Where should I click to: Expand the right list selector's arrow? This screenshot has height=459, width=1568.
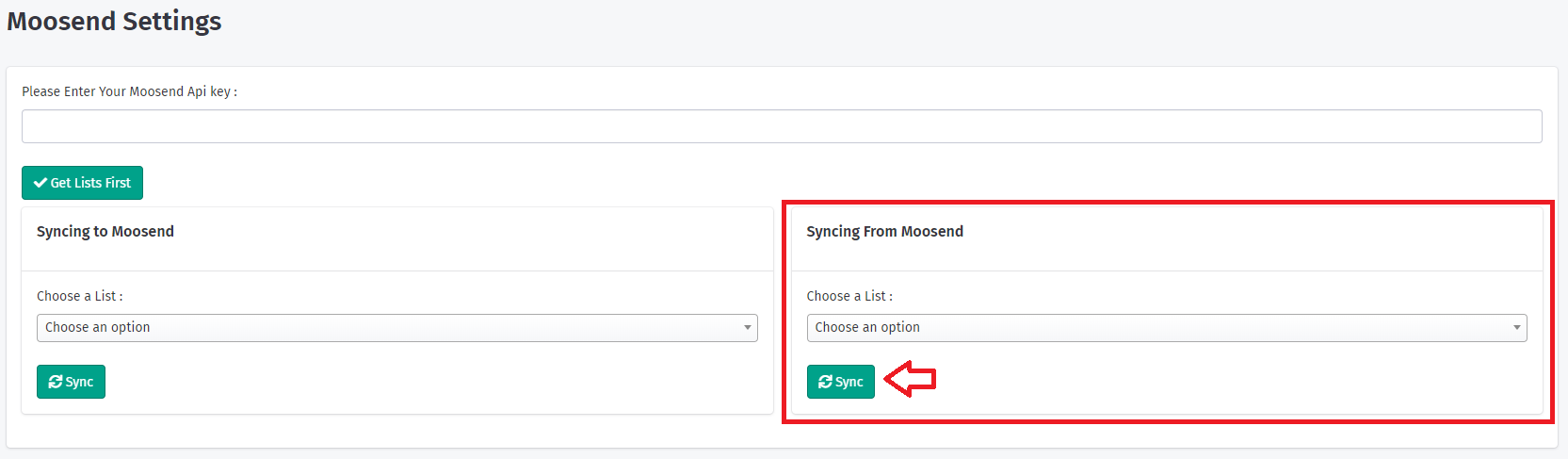point(1517,328)
